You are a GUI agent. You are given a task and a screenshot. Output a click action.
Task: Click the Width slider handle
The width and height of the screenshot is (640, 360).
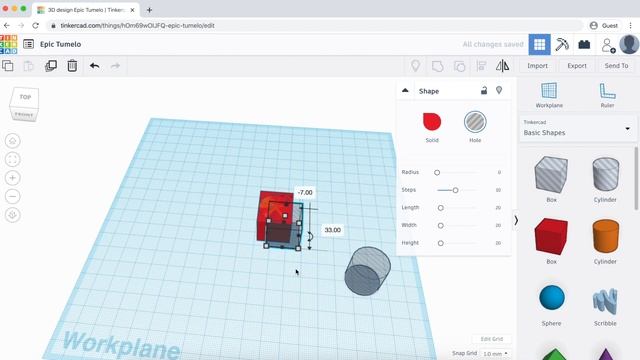(x=440, y=226)
